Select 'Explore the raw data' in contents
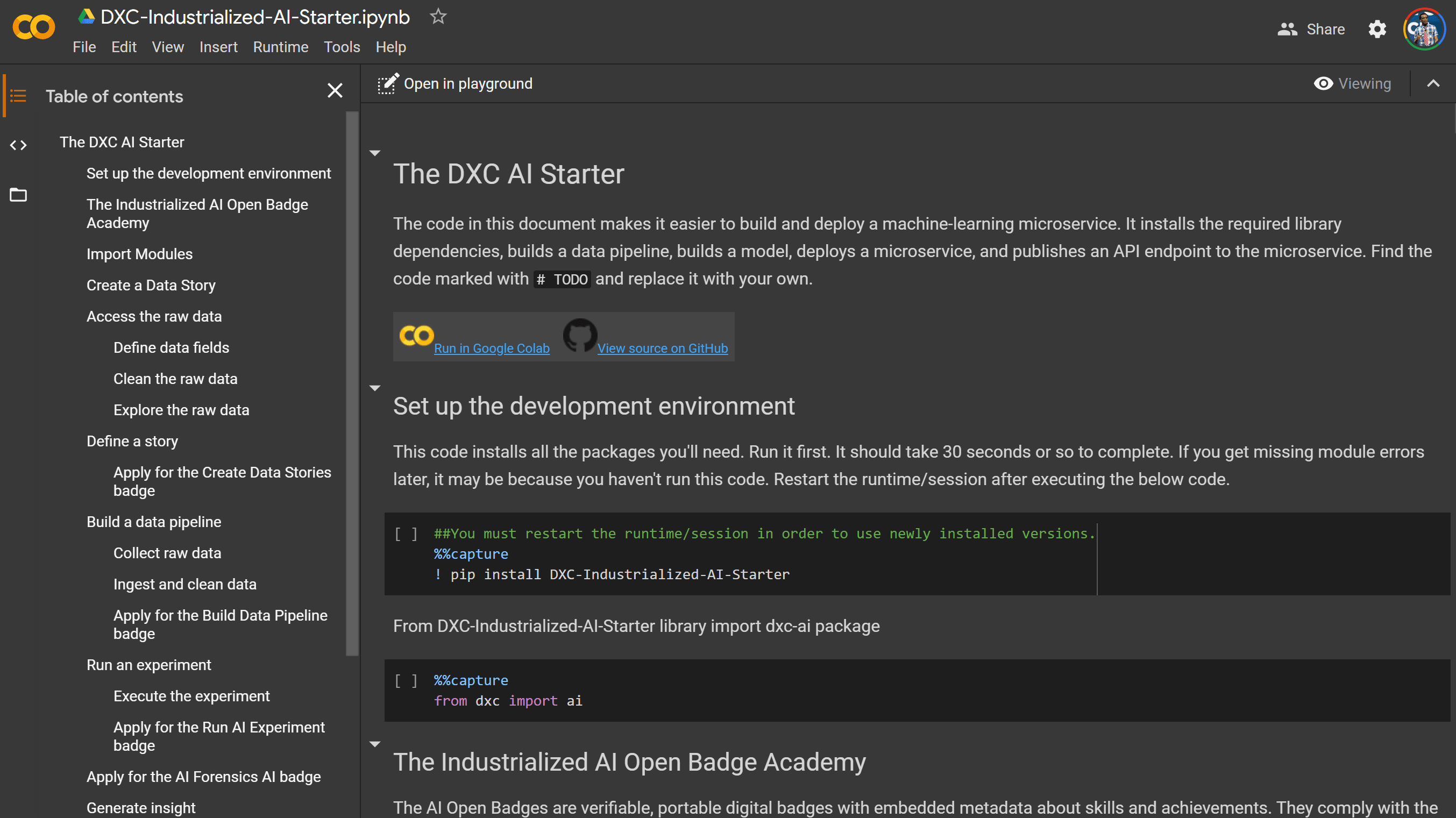The width and height of the screenshot is (1456, 818). pos(181,410)
